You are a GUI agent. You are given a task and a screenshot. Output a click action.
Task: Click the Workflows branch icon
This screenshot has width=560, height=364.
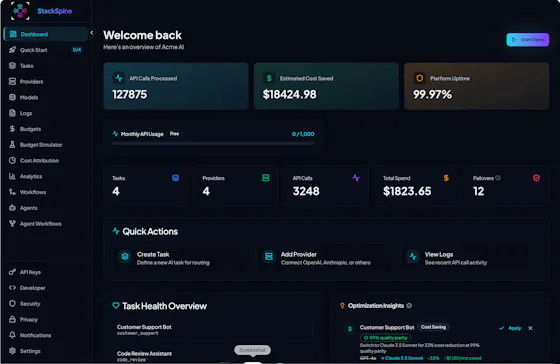coord(12,192)
